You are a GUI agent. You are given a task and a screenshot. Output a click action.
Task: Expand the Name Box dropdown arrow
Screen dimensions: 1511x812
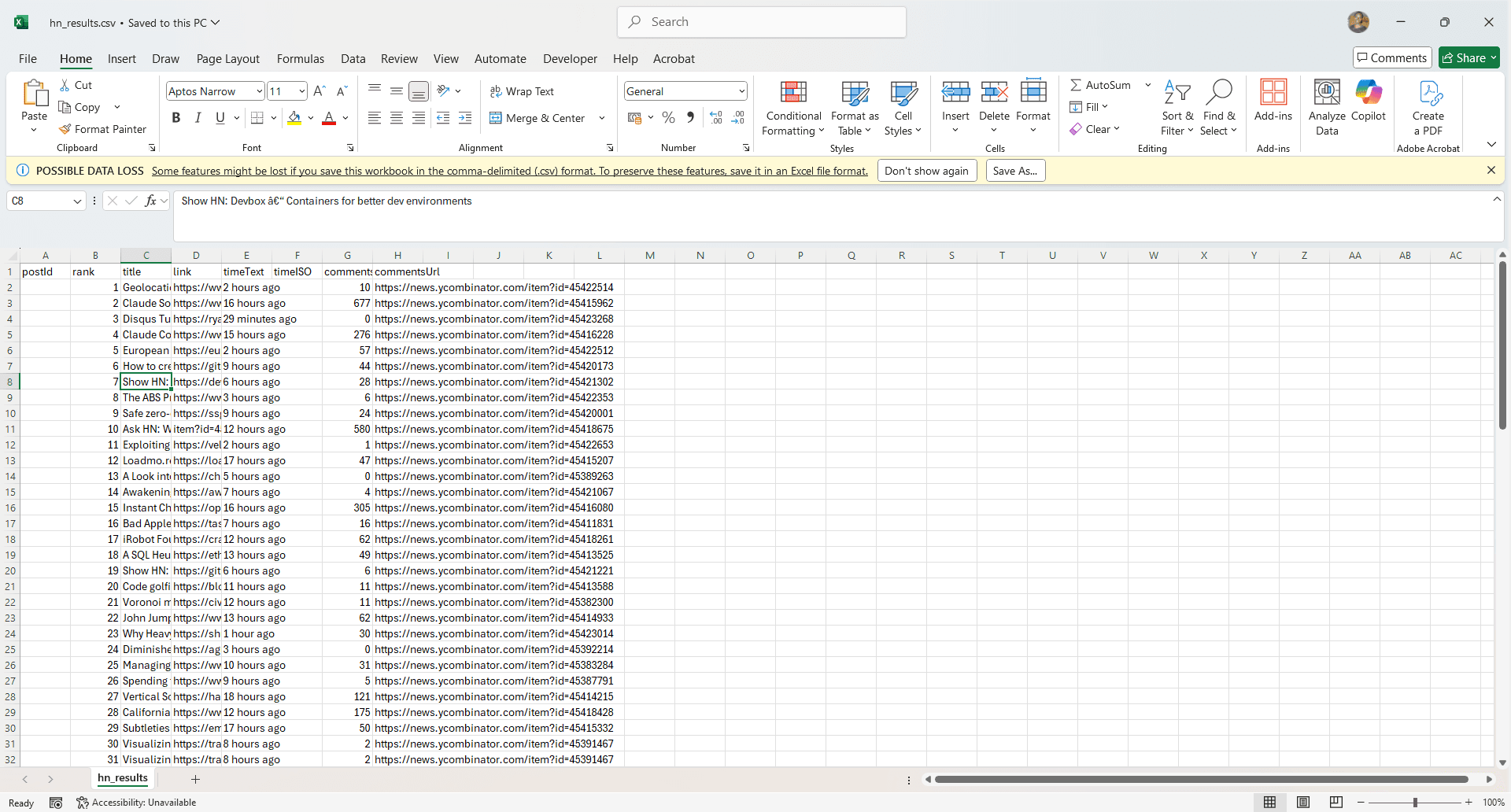click(77, 201)
